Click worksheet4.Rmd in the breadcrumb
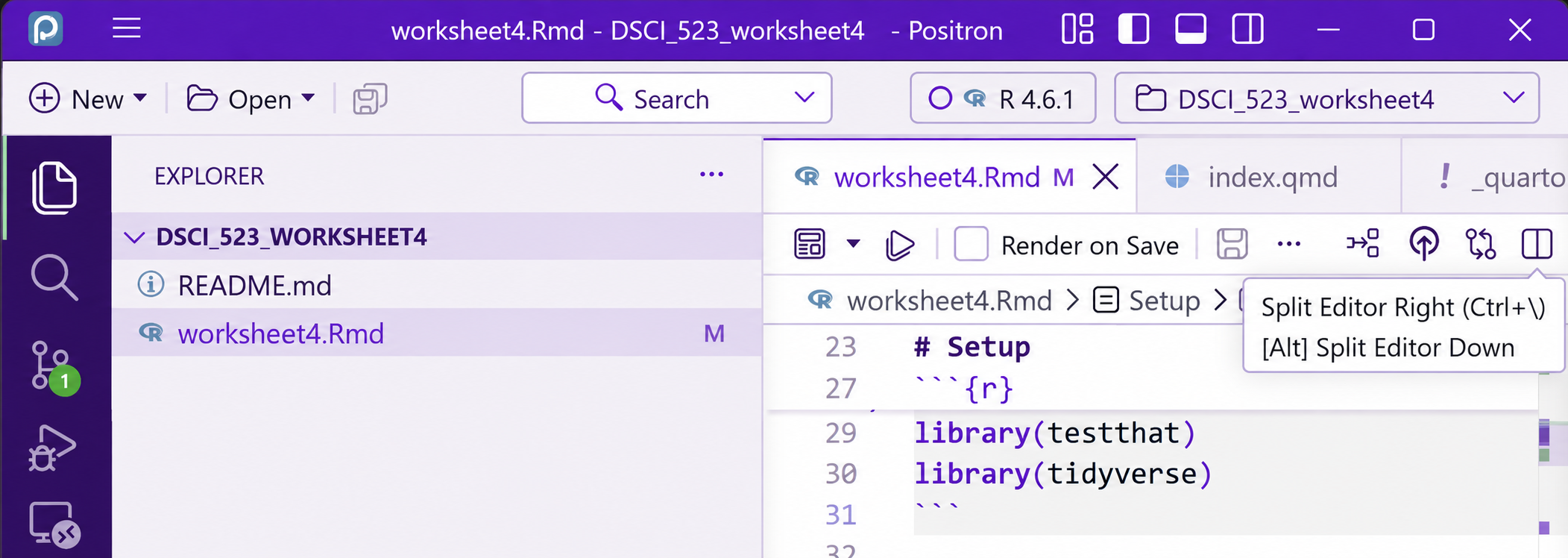 [949, 301]
